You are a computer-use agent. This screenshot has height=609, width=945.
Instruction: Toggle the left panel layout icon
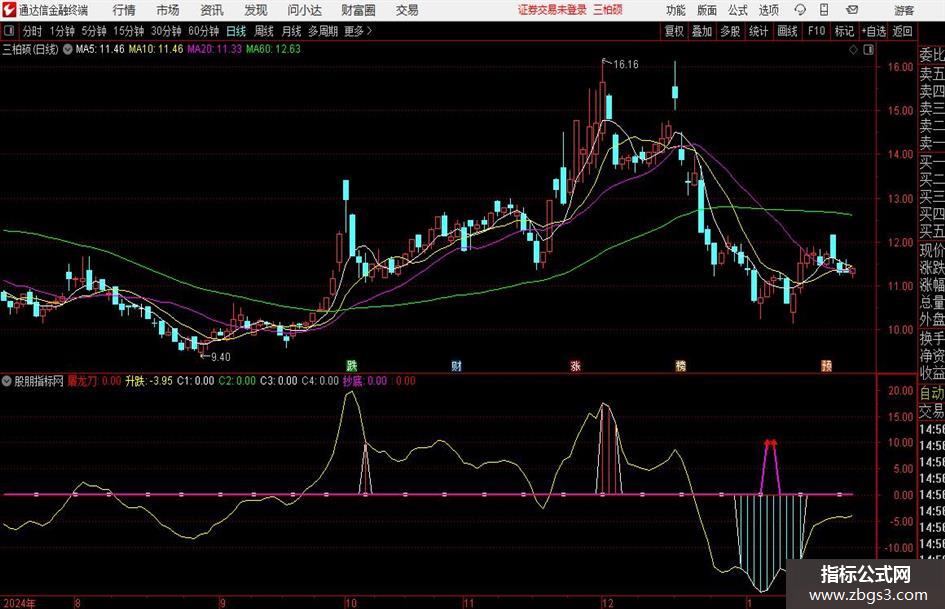[x=9, y=31]
